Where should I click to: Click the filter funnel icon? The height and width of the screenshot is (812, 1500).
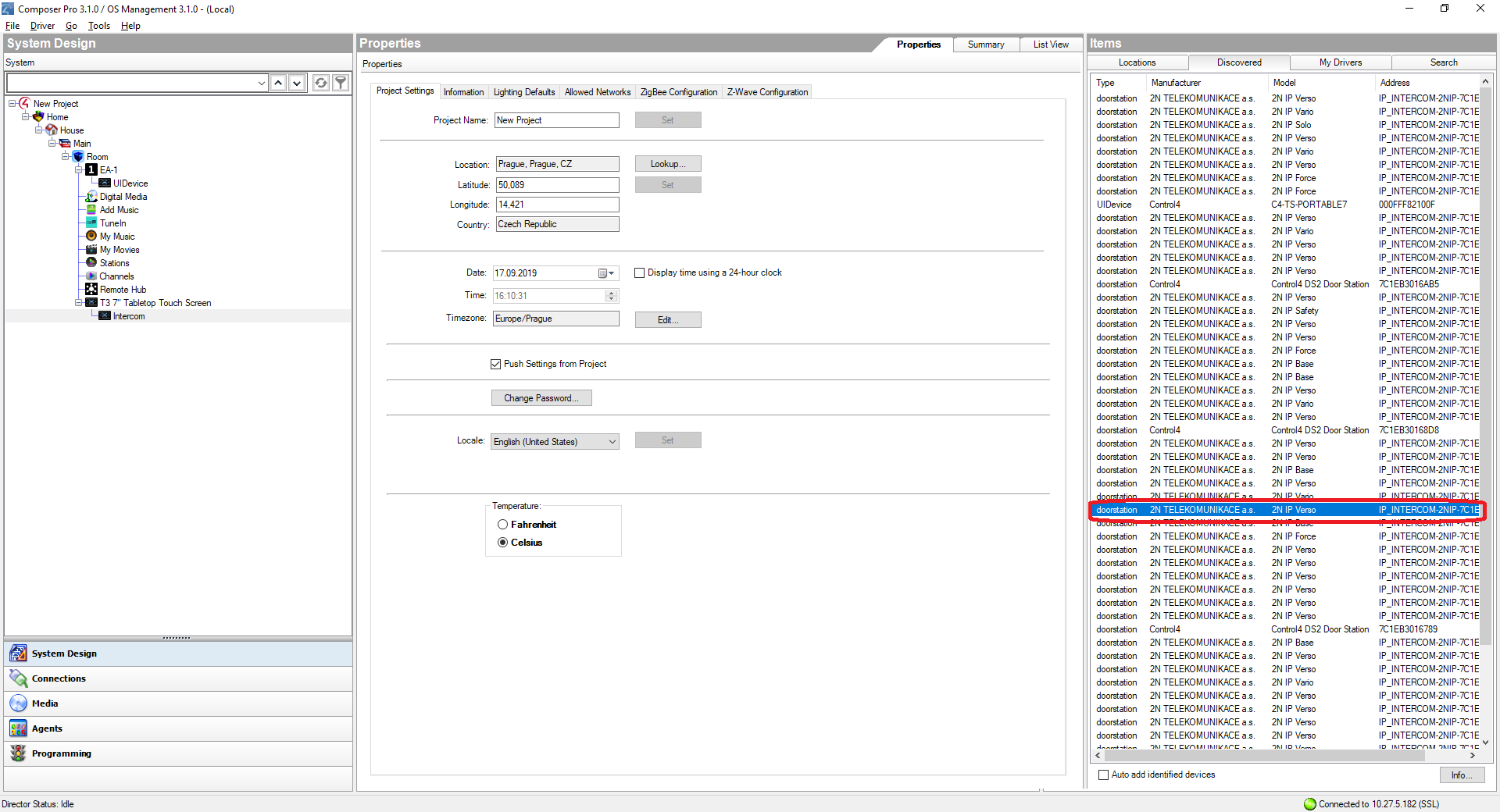tap(341, 83)
